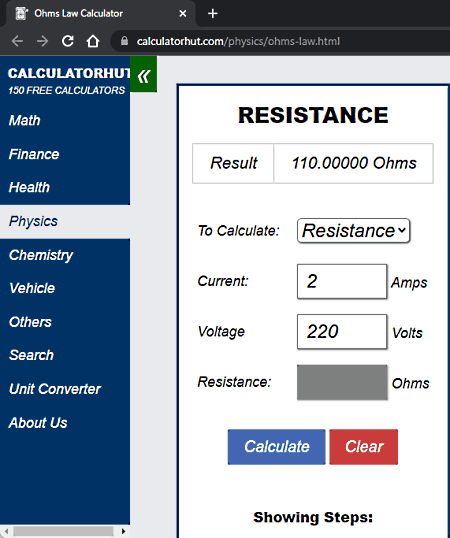Open the To Calculate dropdown
The height and width of the screenshot is (538, 450).
click(x=353, y=231)
